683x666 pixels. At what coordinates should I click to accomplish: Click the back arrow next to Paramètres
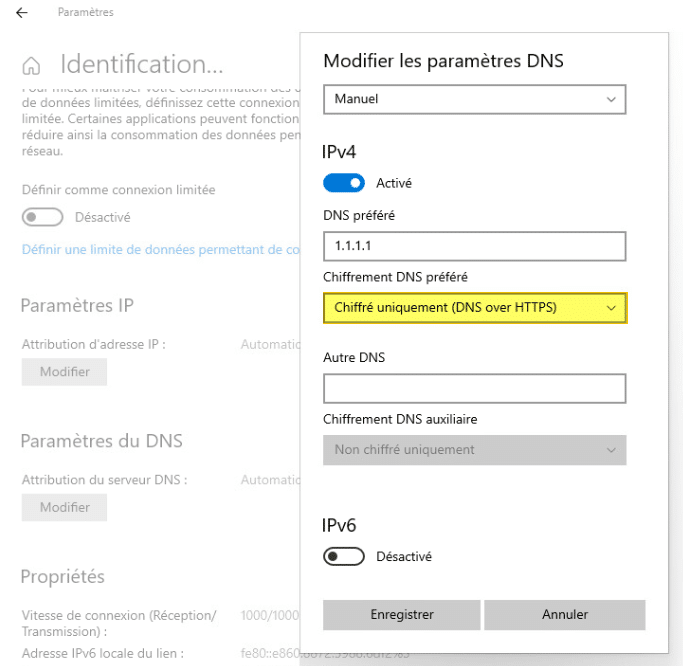[x=22, y=12]
